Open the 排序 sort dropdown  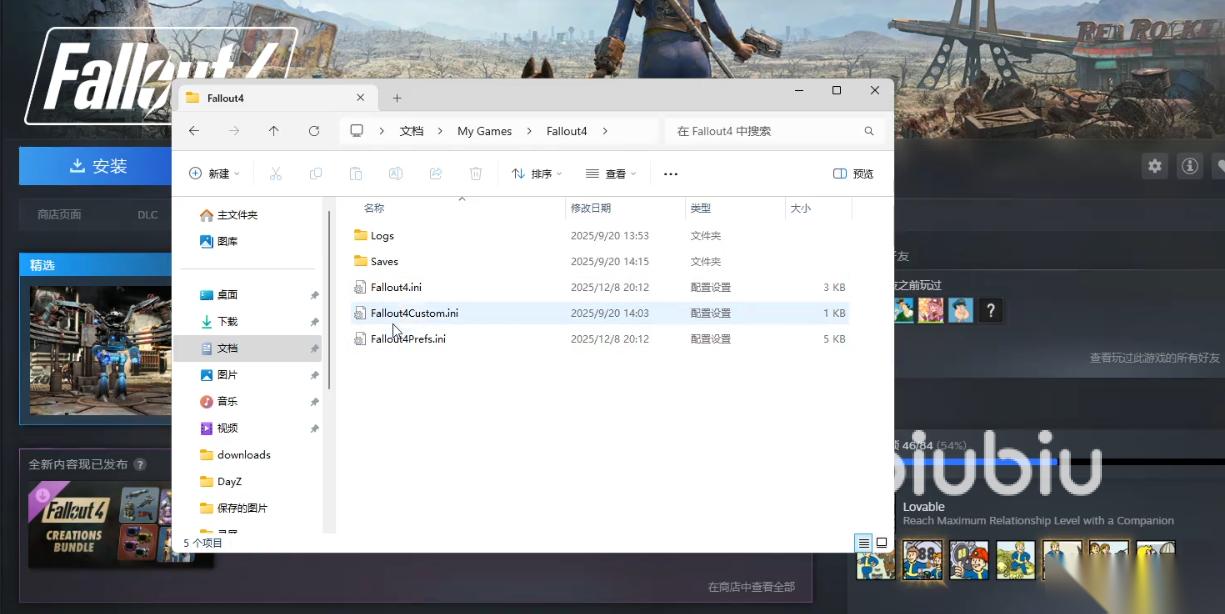[x=536, y=174]
